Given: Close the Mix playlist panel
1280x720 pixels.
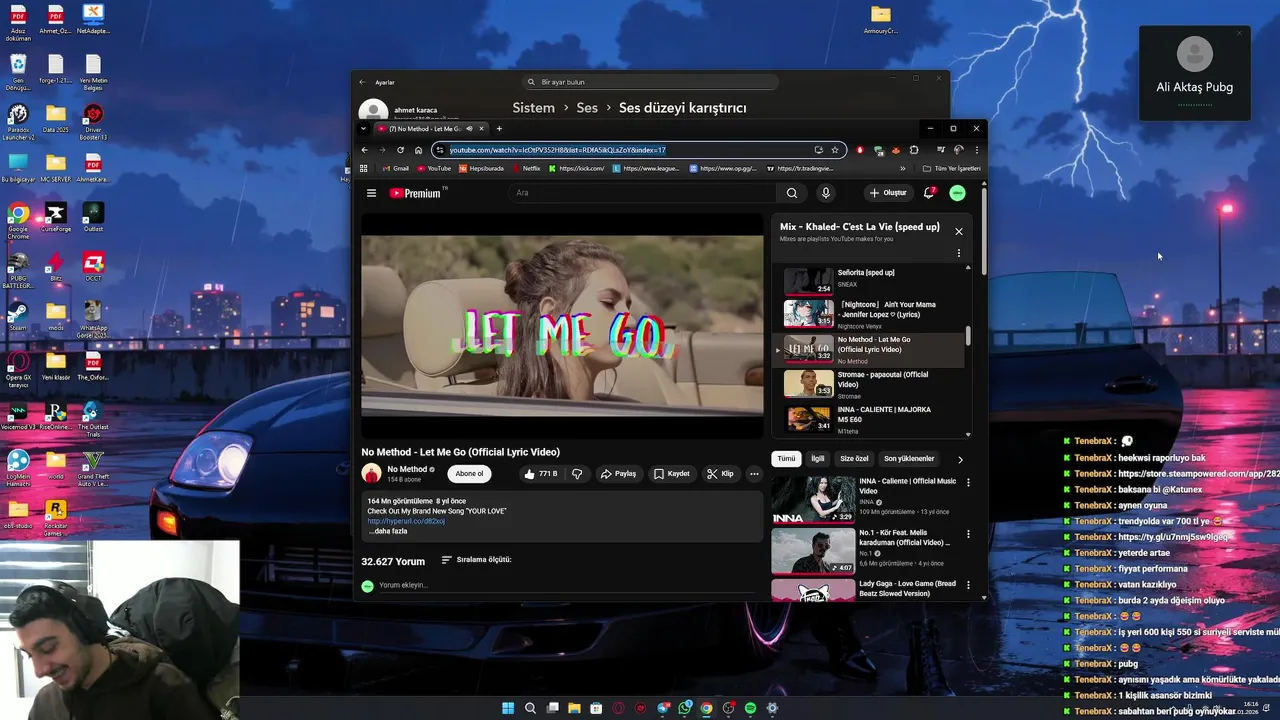Looking at the screenshot, I should coord(958,231).
